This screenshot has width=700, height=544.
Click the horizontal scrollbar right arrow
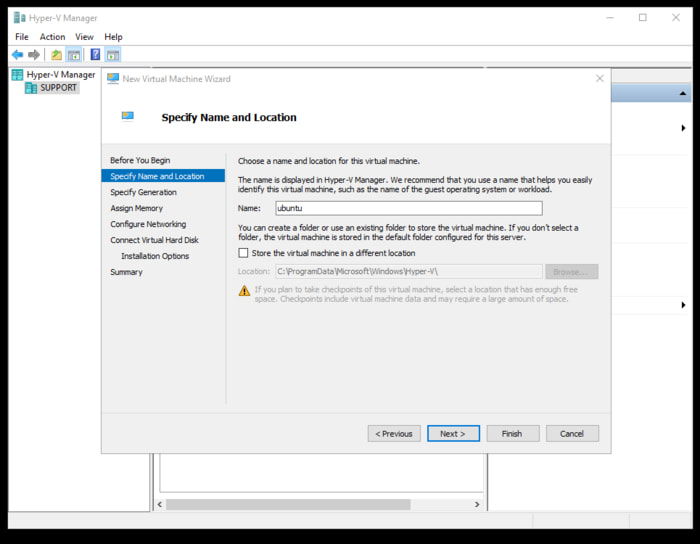tap(477, 504)
